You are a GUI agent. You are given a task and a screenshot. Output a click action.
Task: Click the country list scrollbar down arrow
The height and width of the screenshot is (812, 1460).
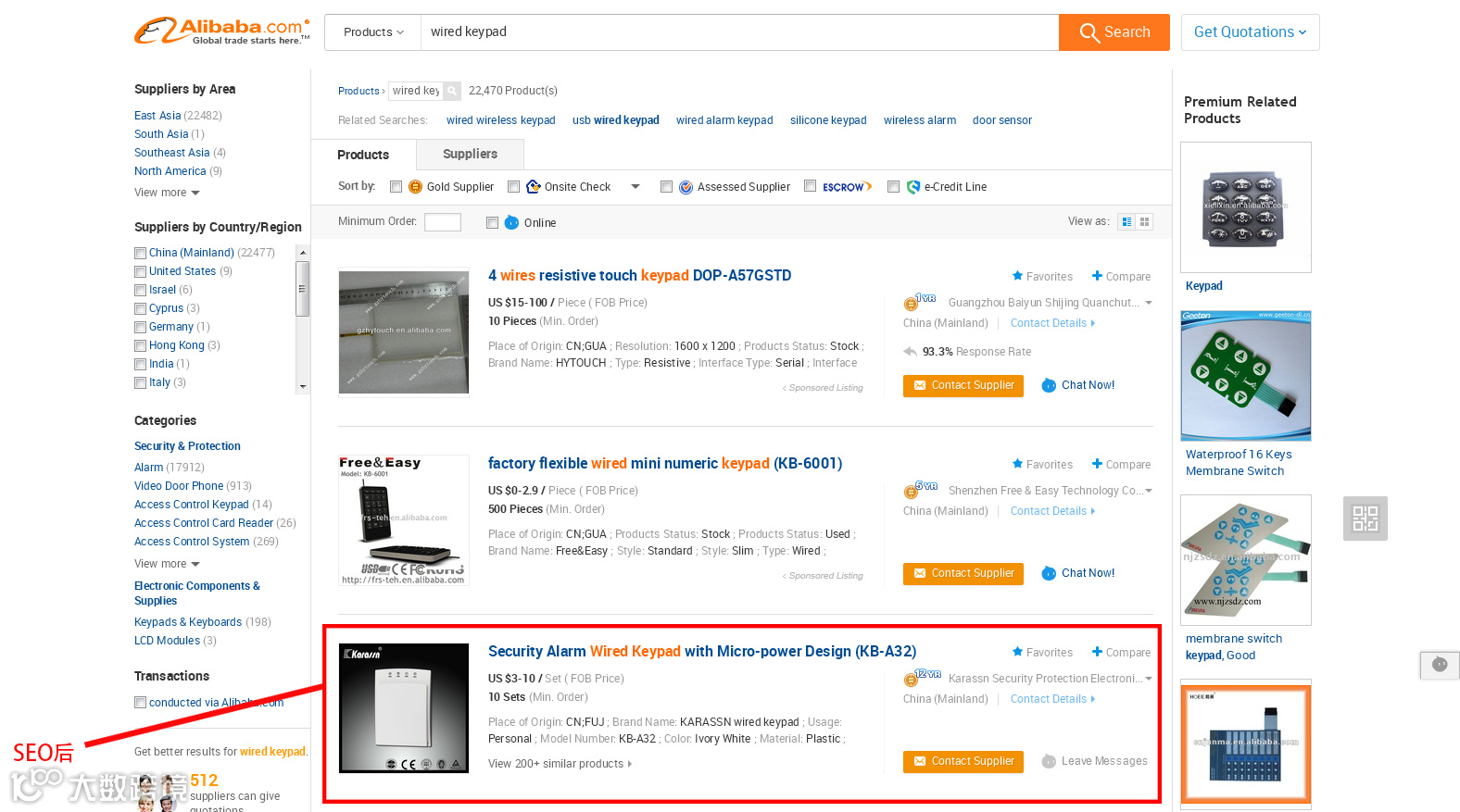click(303, 387)
